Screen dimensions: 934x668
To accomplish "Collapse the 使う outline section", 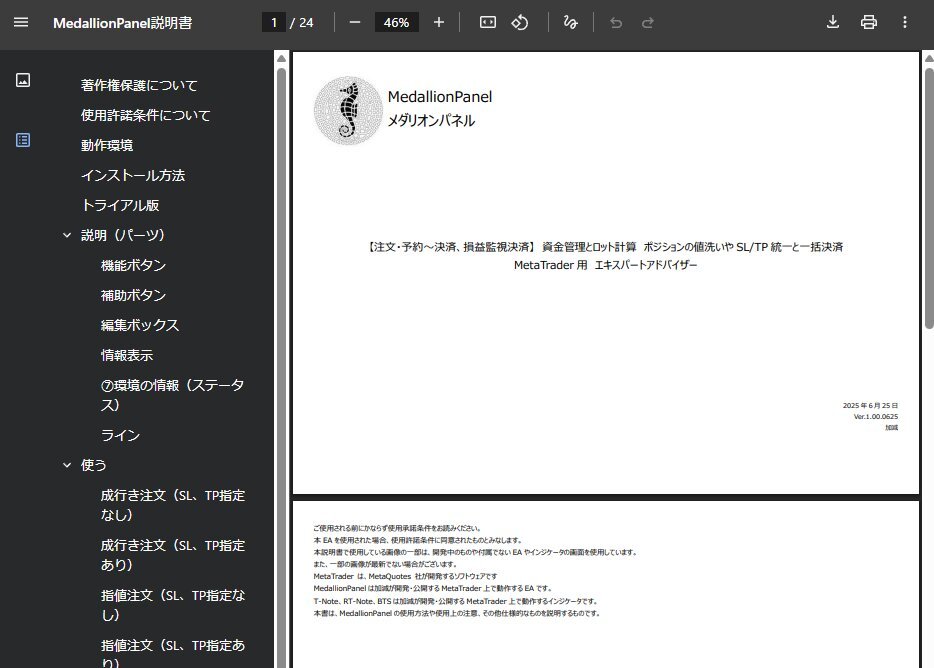I will [x=67, y=465].
